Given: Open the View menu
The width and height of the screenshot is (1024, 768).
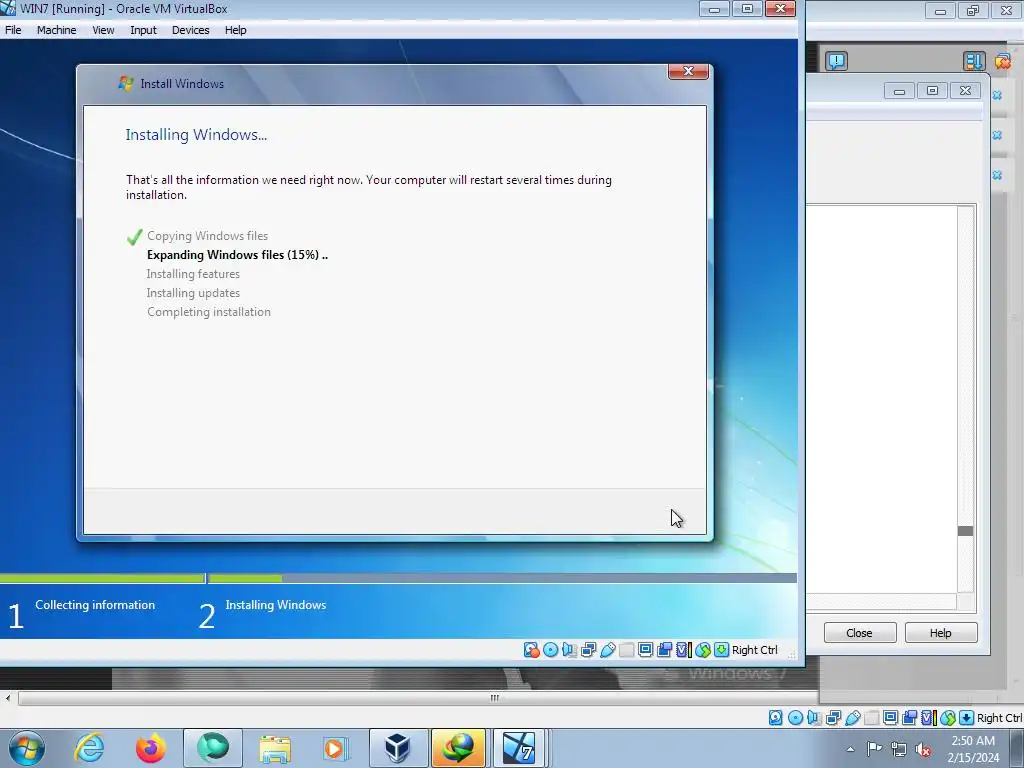Looking at the screenshot, I should [103, 30].
